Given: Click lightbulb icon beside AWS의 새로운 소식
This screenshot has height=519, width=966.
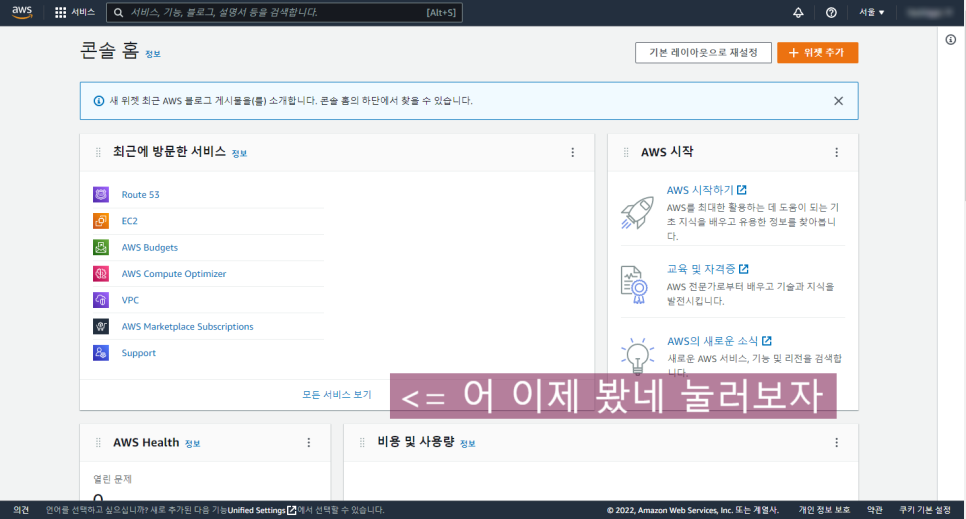Looking at the screenshot, I should 638,356.
